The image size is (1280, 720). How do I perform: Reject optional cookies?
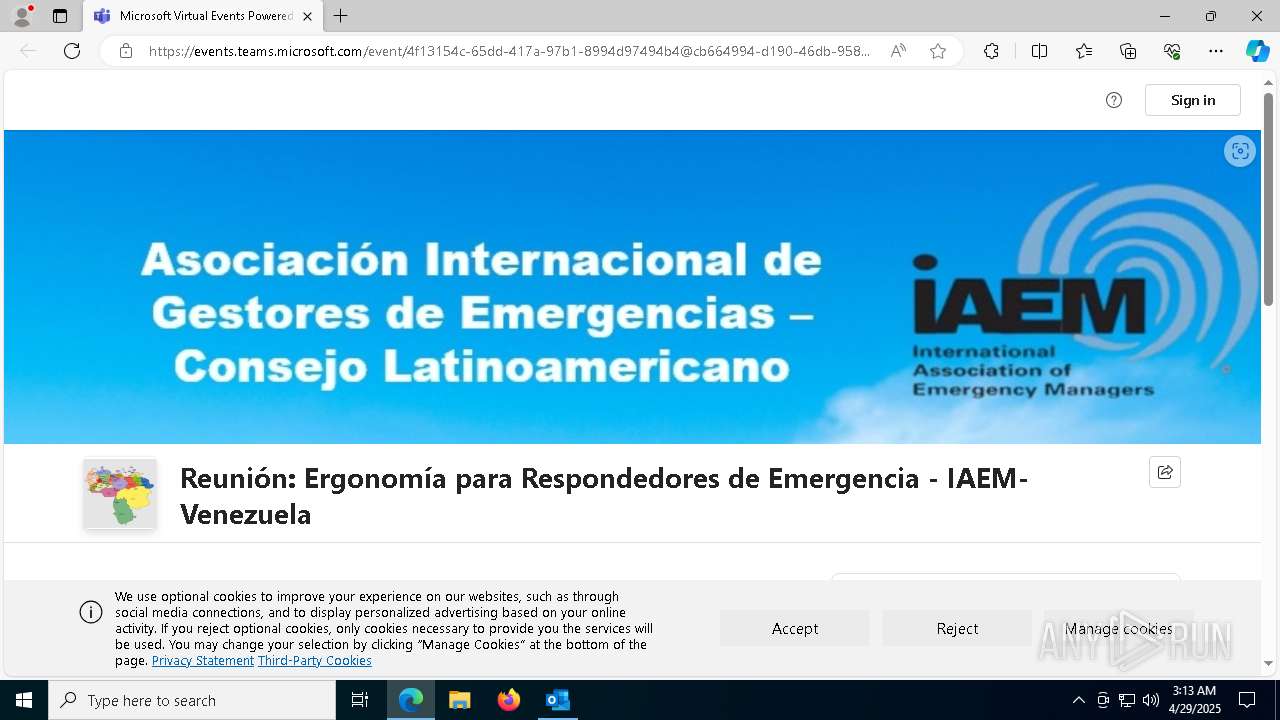[957, 628]
